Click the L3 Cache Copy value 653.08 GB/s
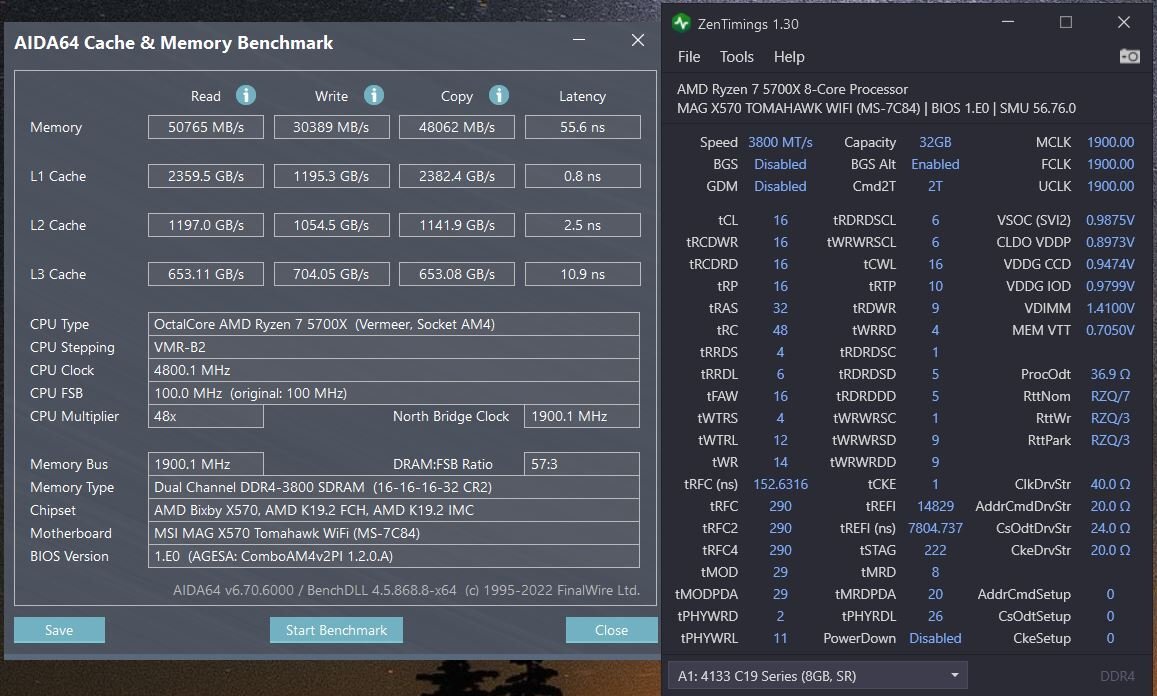 click(x=457, y=274)
